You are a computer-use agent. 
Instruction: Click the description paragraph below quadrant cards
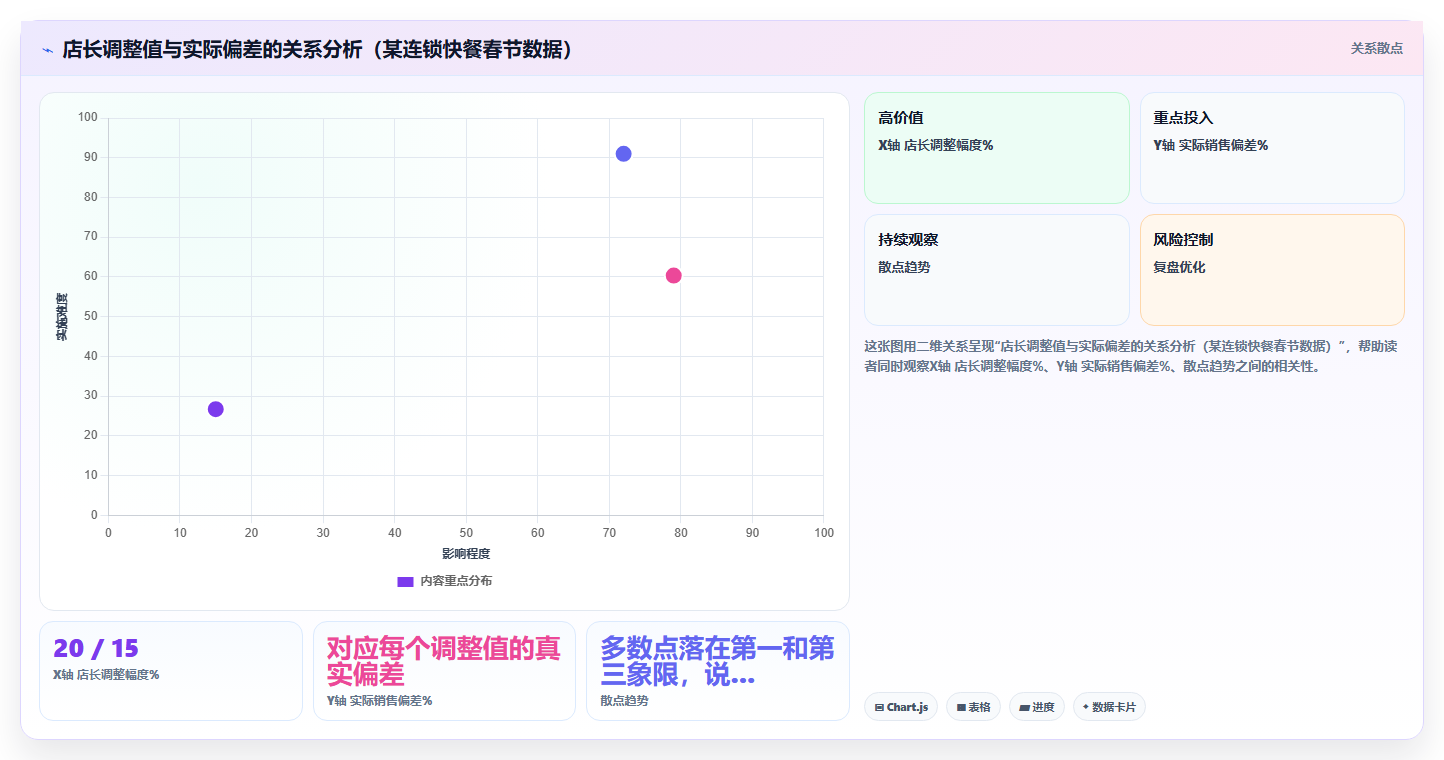(x=1131, y=356)
